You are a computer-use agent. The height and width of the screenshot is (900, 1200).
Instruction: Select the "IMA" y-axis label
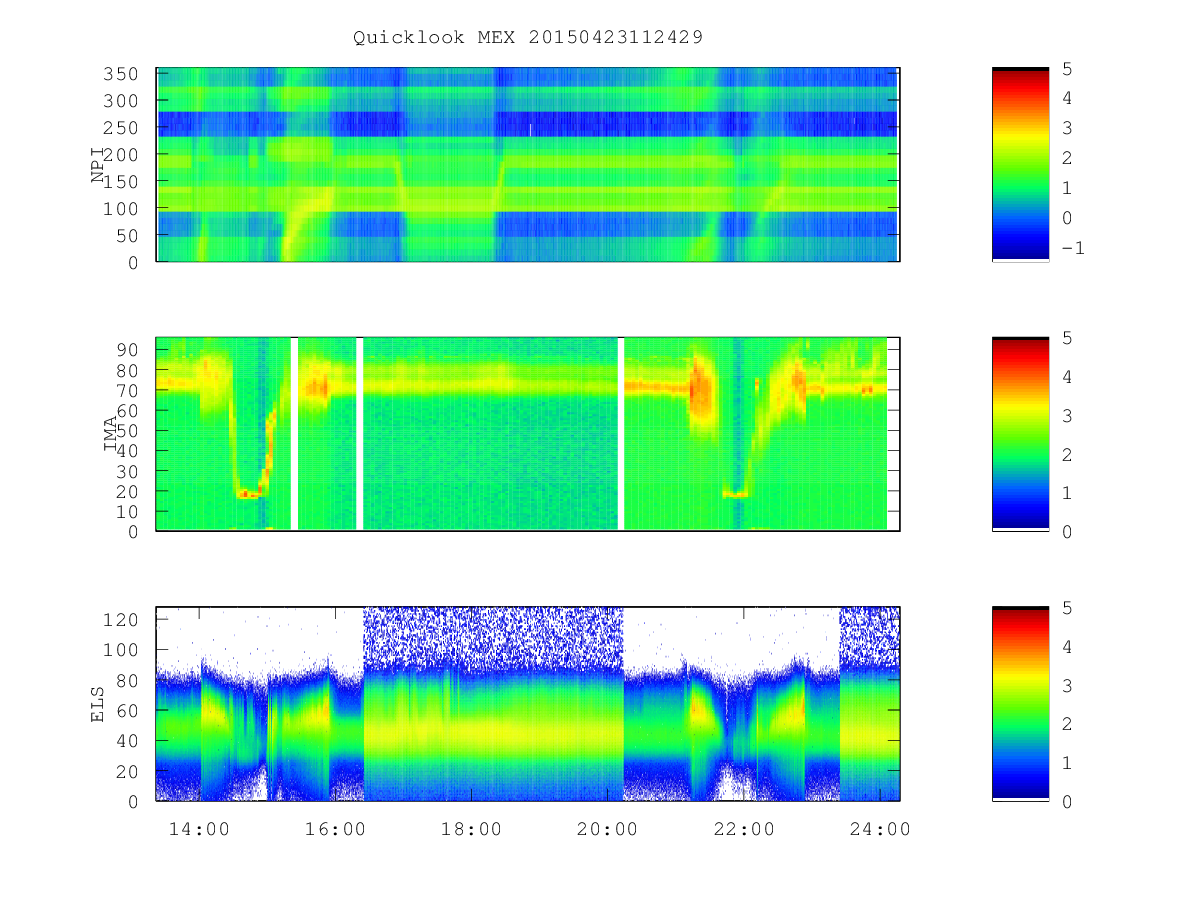pos(110,434)
